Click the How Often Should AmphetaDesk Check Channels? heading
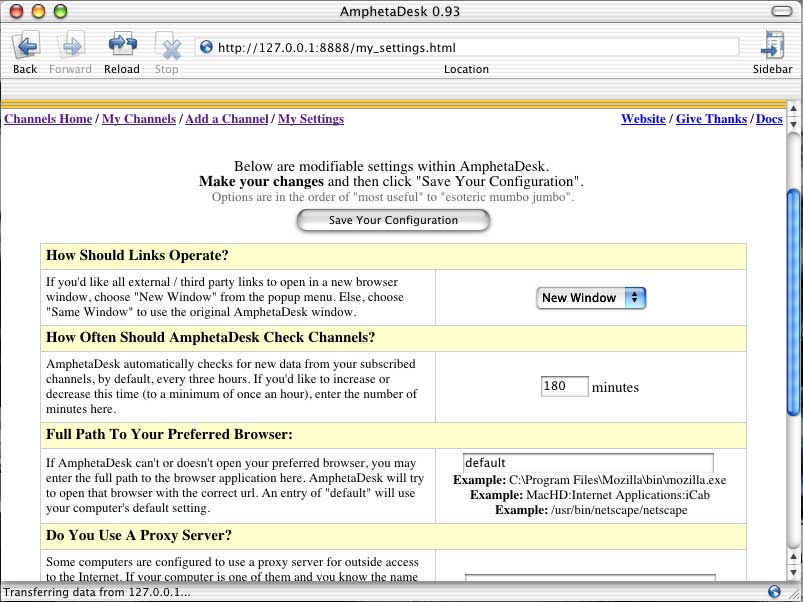 (x=210, y=337)
